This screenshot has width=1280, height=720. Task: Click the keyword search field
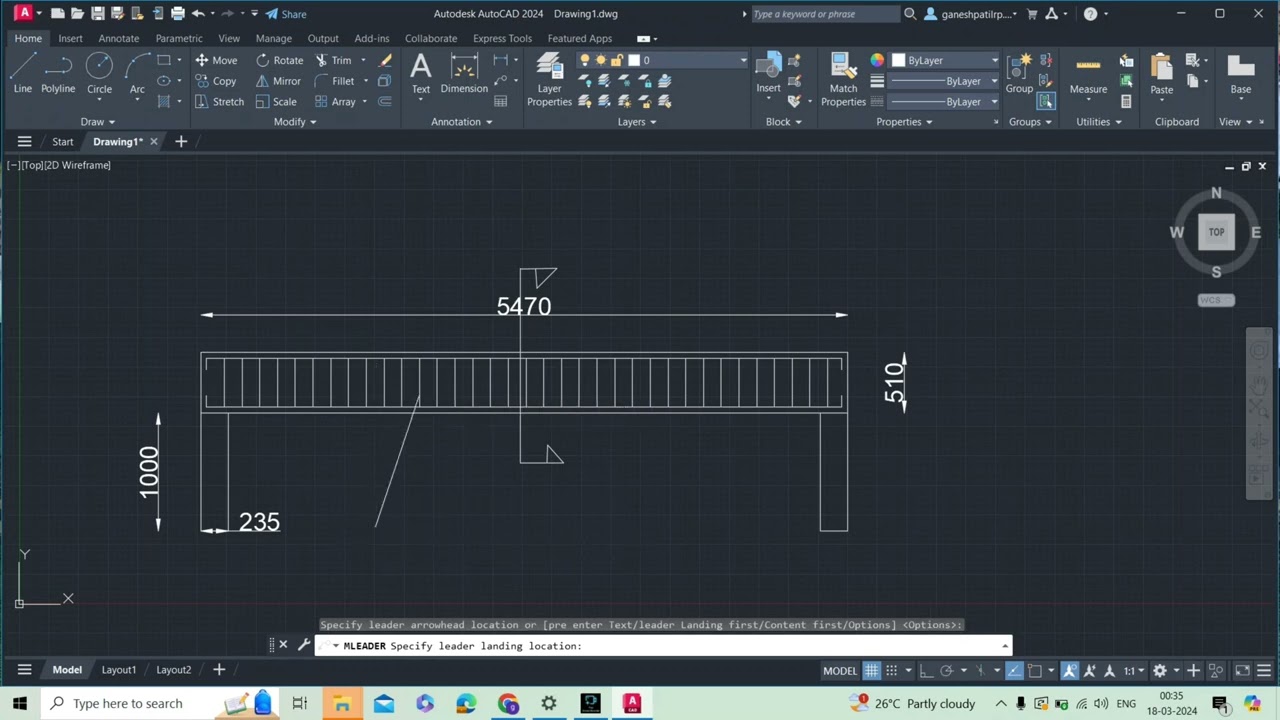(x=824, y=14)
